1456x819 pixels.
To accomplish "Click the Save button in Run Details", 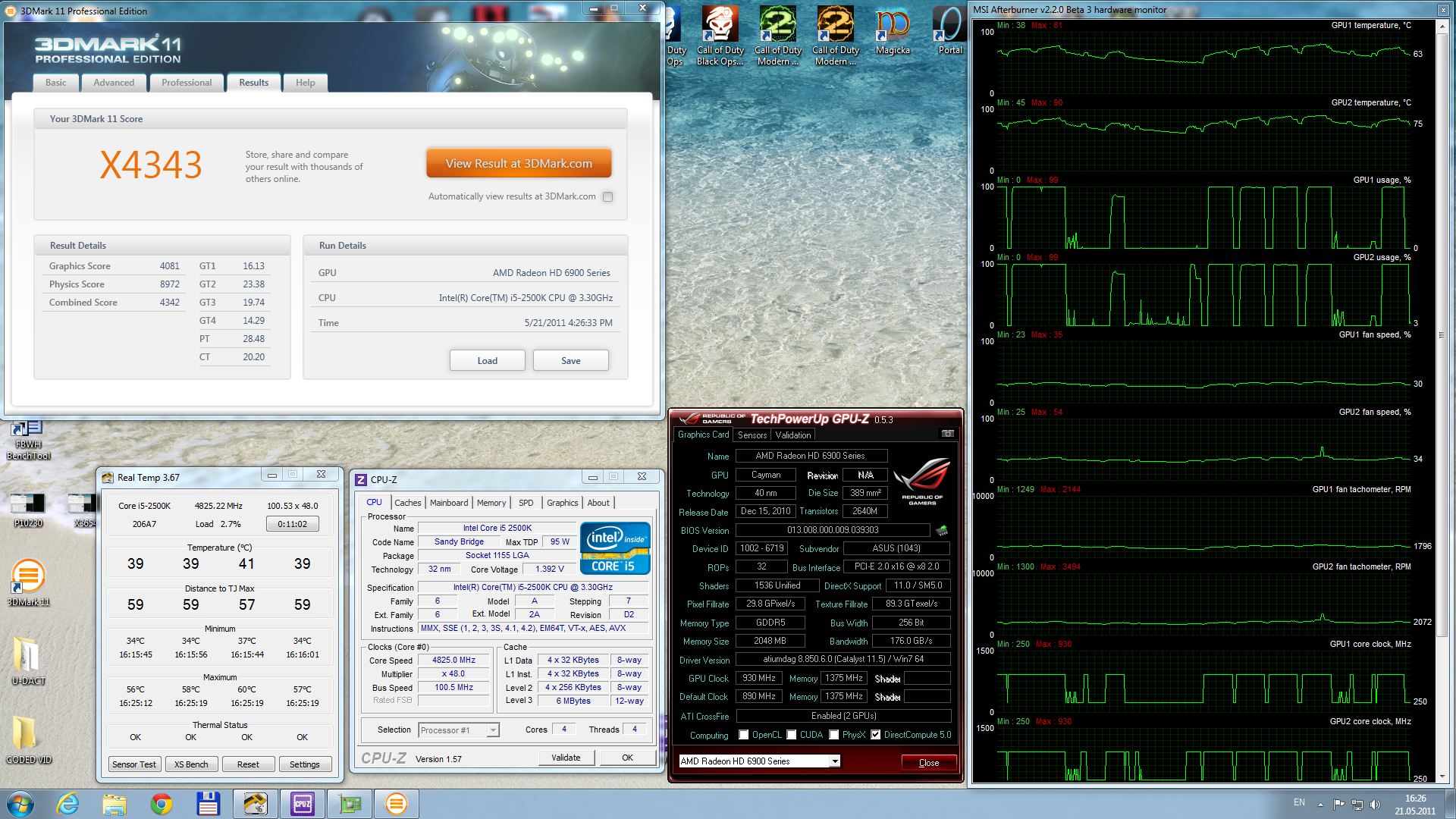I will click(x=570, y=360).
